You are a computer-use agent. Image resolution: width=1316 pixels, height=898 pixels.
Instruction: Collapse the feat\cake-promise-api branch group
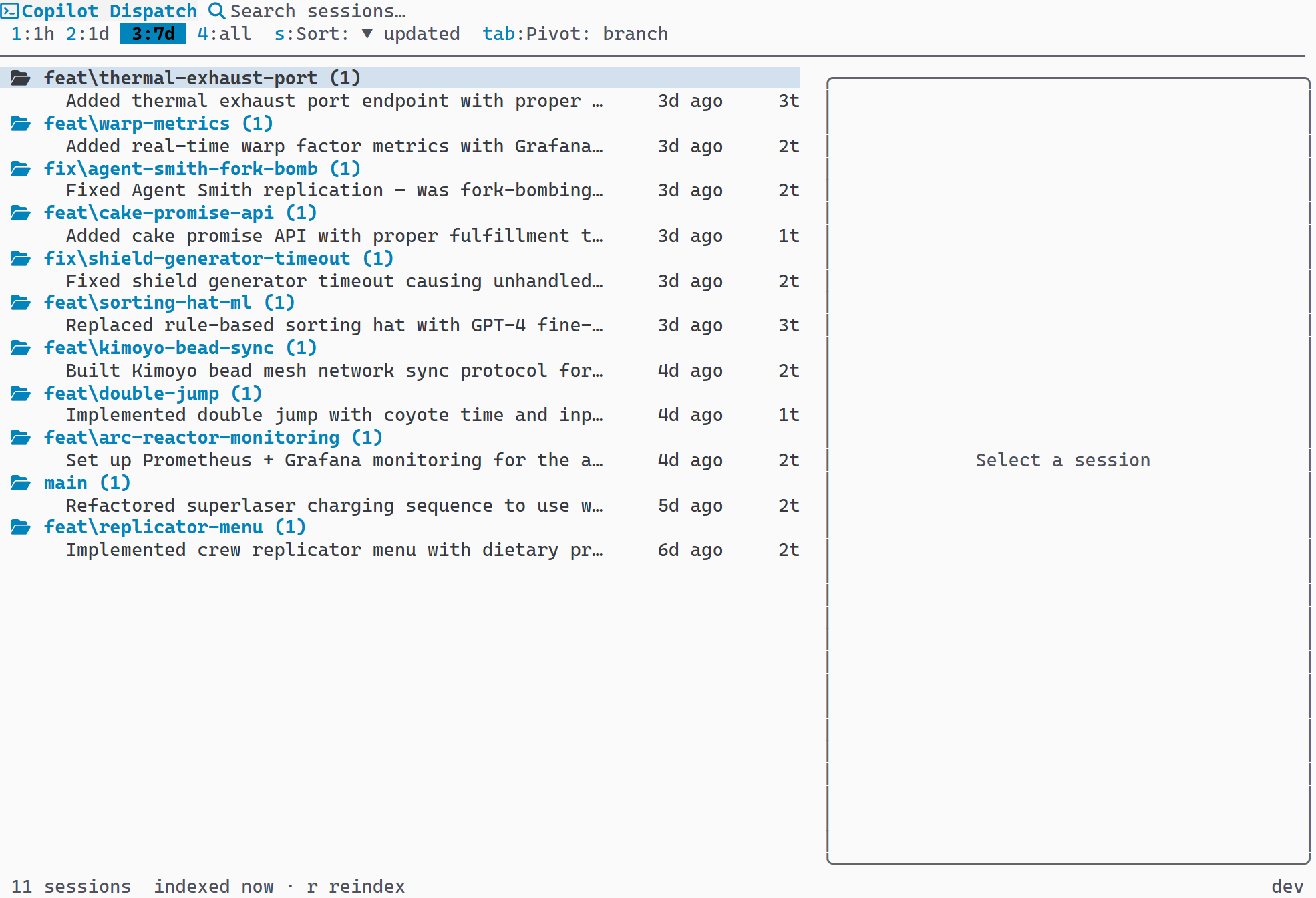180,212
